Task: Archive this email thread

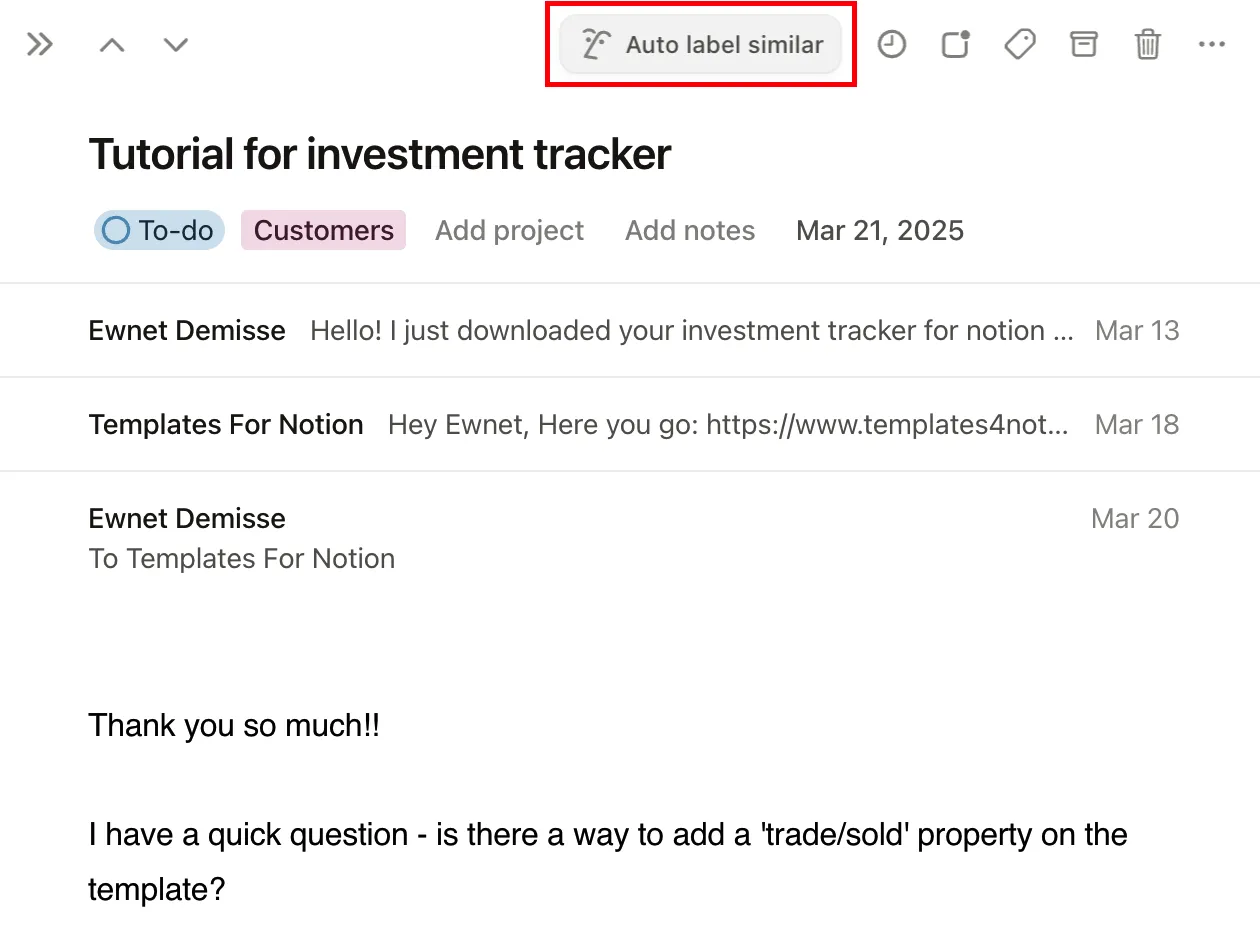Action: tap(1083, 44)
